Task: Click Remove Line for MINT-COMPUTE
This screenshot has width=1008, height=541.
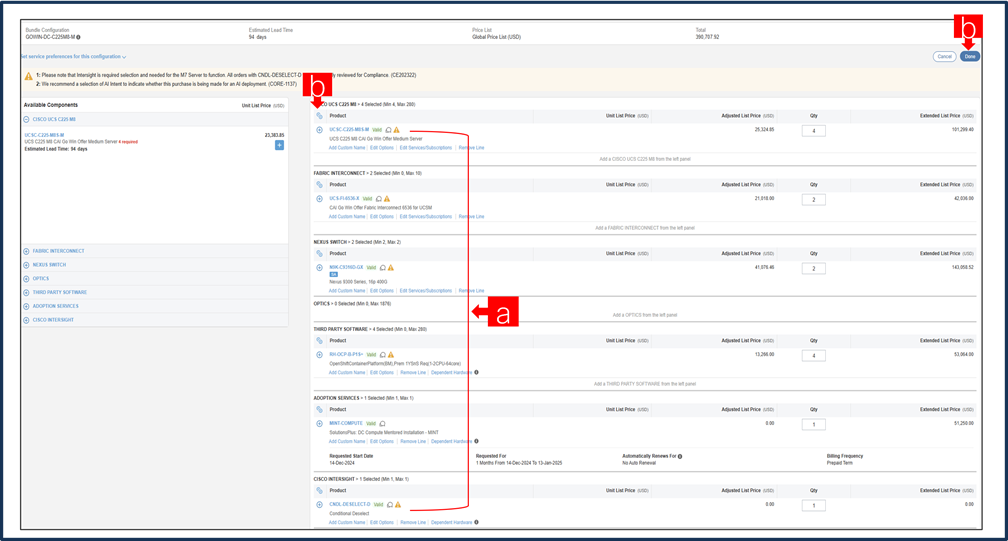Action: (413, 441)
